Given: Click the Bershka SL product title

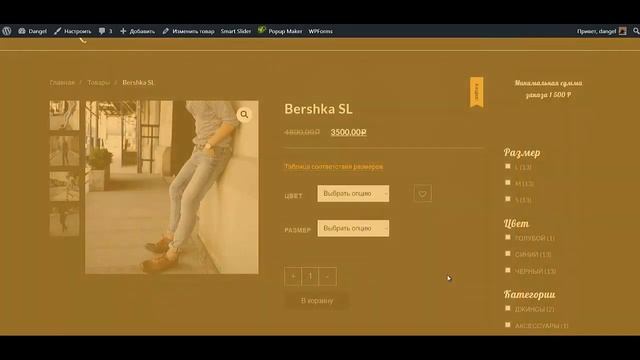Looking at the screenshot, I should coord(318,109).
